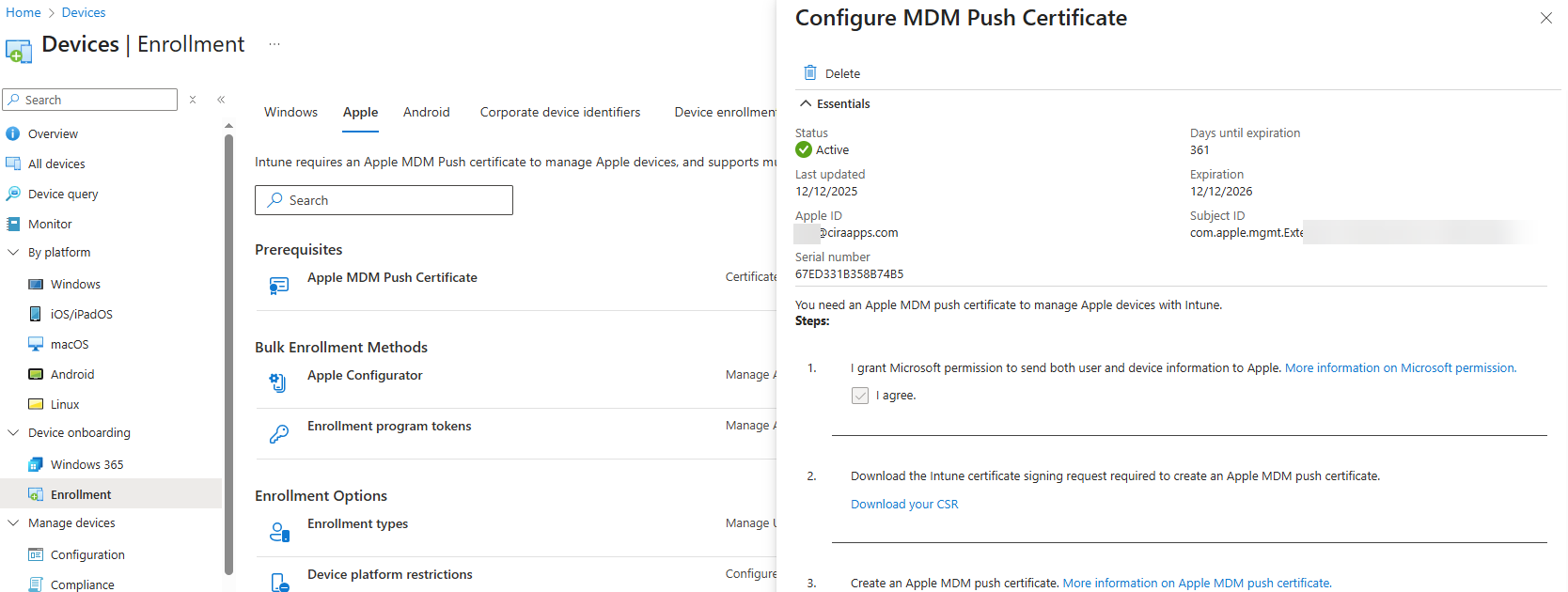Screen dimensions: 1568x592
Task: Open the ellipsis menu beside Enrollment title
Action: (274, 44)
